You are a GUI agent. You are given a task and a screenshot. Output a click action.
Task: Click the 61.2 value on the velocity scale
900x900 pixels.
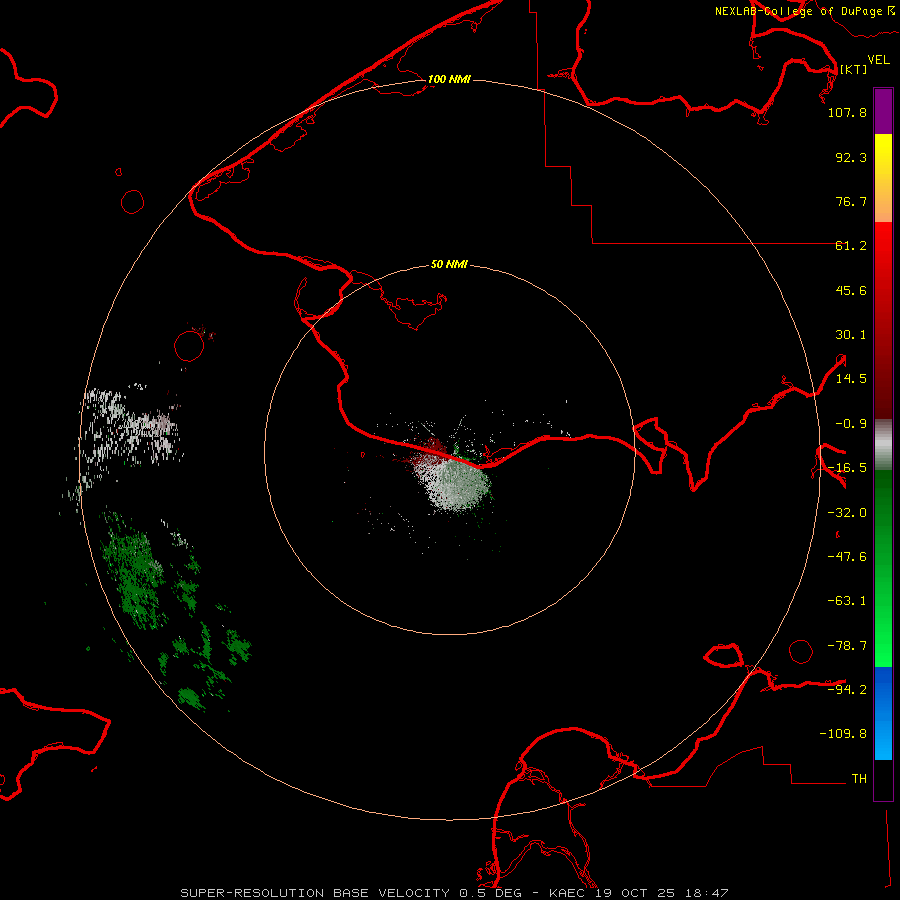(x=851, y=246)
